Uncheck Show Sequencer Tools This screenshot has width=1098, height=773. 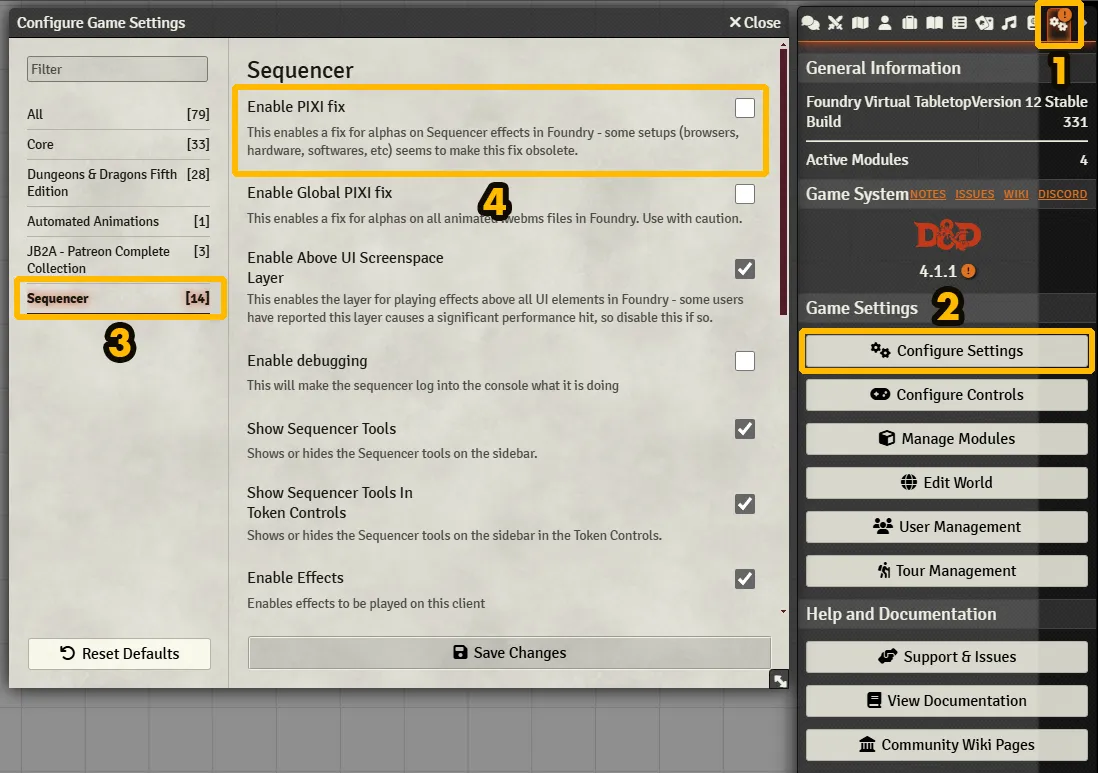745,429
